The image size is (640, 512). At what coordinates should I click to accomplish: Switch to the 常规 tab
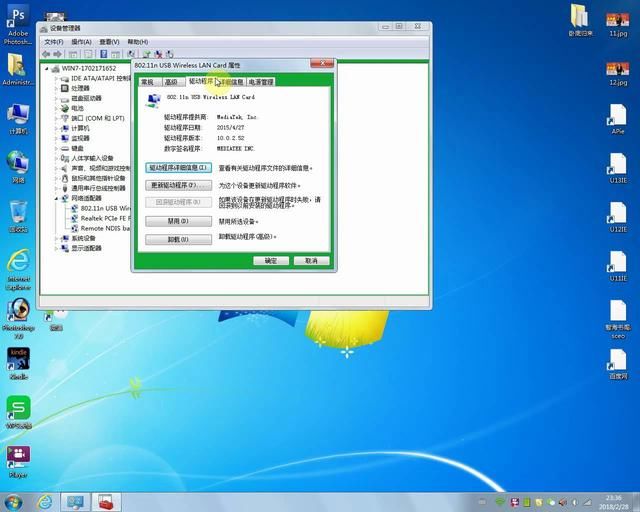(148, 82)
